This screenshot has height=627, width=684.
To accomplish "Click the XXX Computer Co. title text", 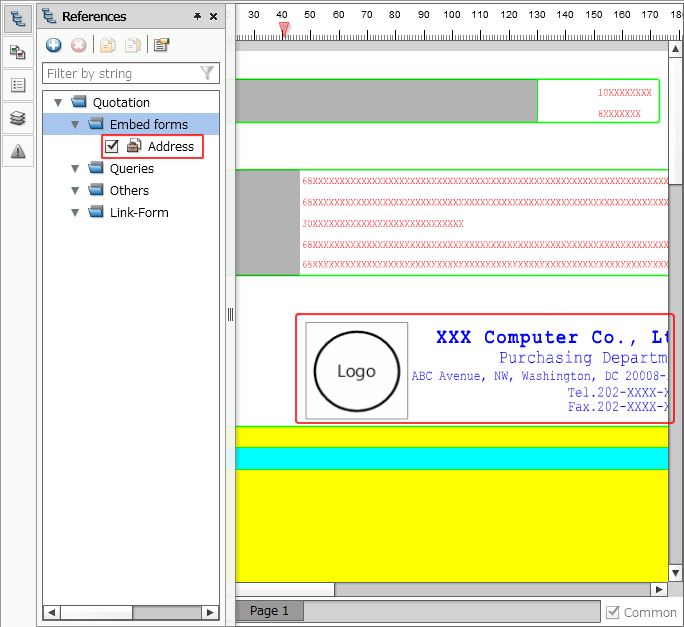I will click(552, 337).
